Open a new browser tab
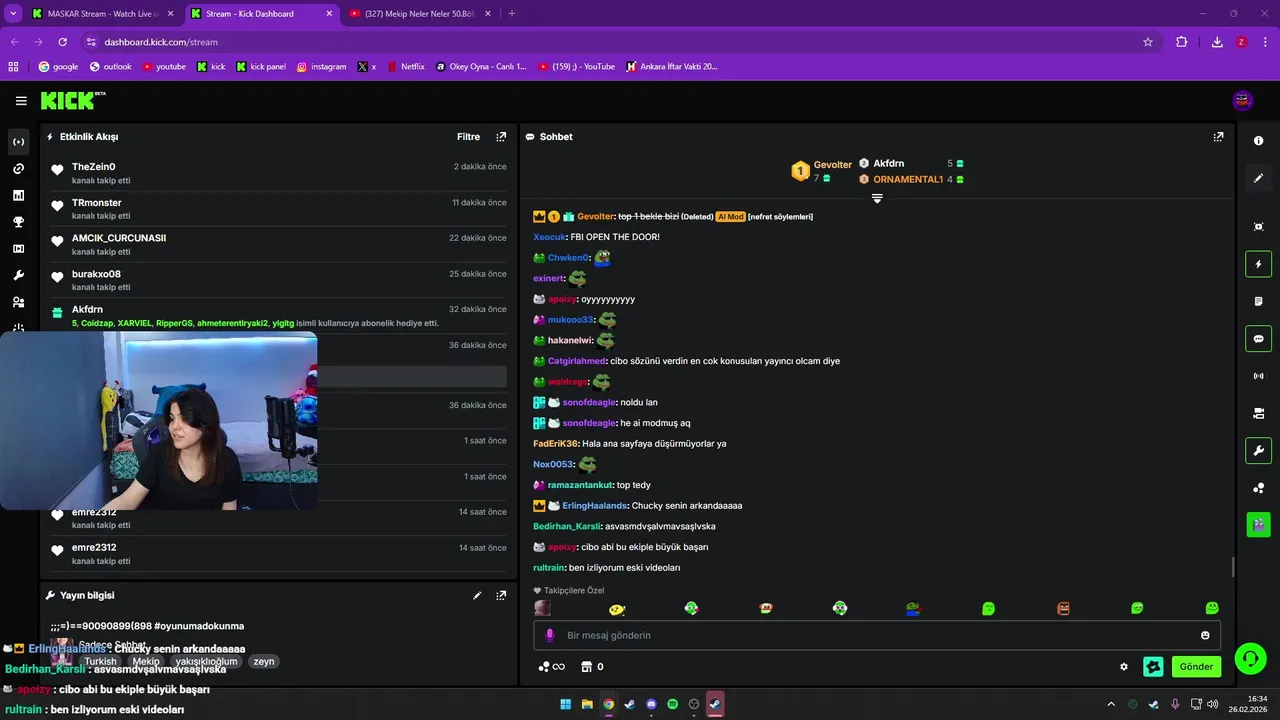 coord(512,14)
